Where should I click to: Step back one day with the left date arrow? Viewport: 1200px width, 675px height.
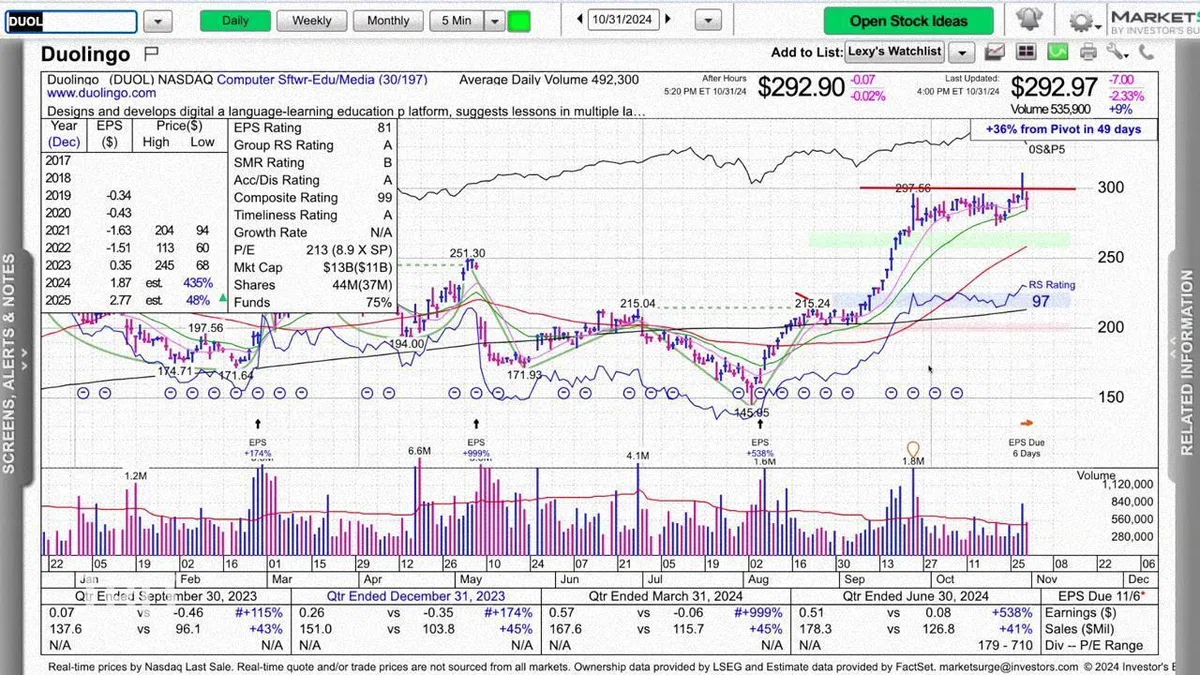[580, 20]
